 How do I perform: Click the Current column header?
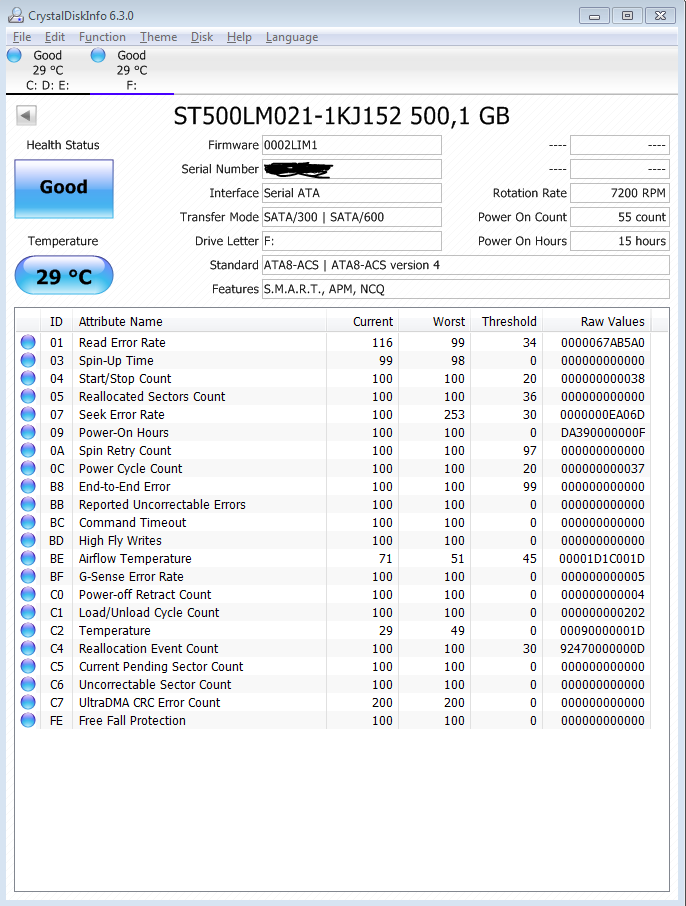point(362,321)
